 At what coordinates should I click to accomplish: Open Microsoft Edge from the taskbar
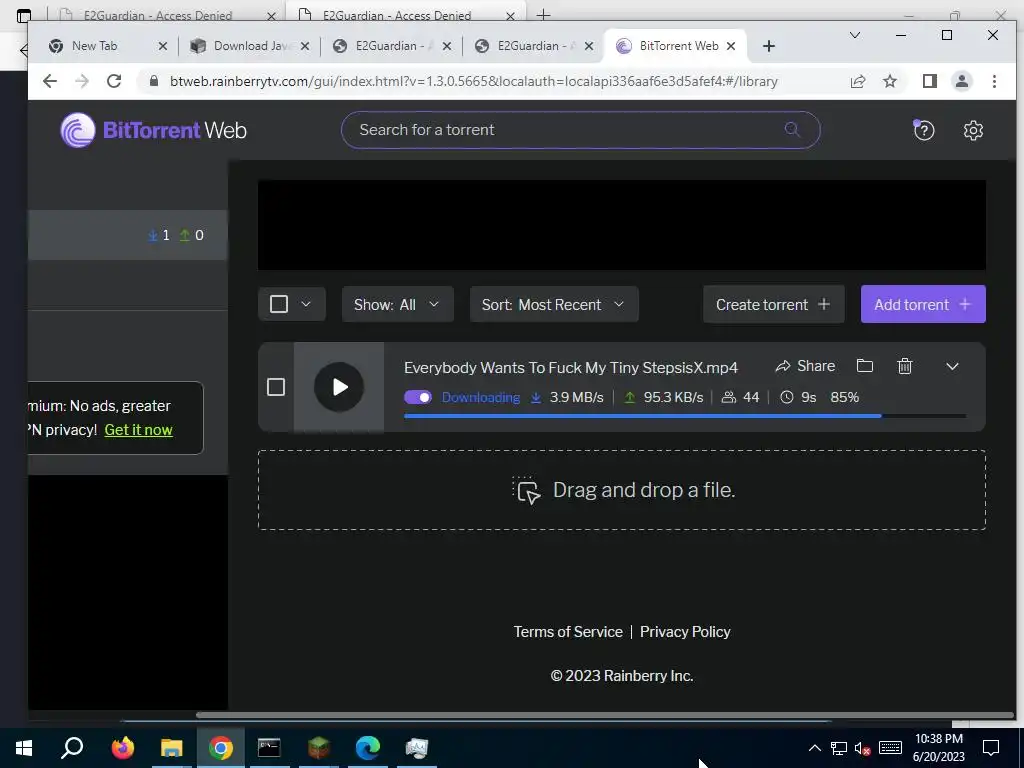click(x=368, y=747)
